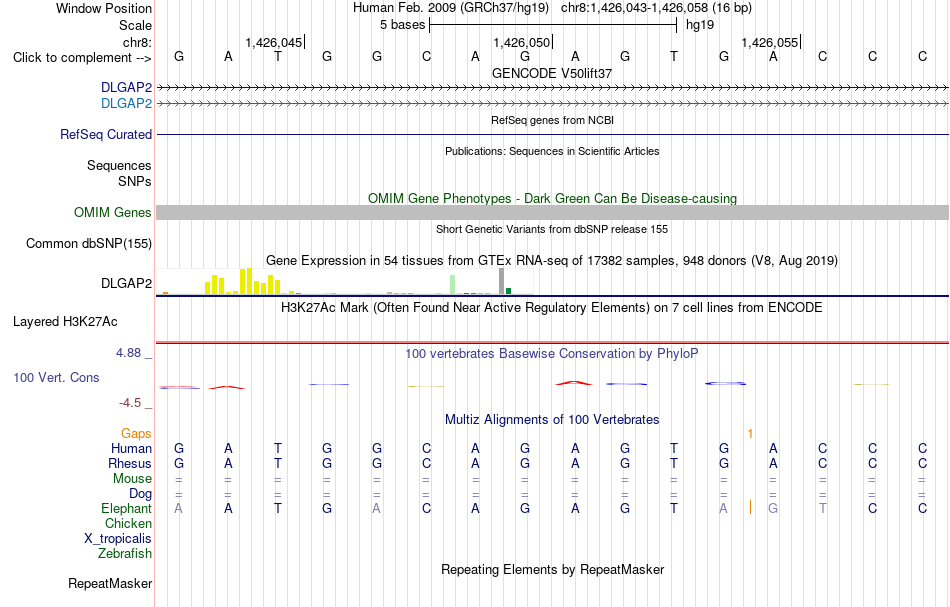Click the gray OMIM Genes bar
The height and width of the screenshot is (607, 950).
point(552,213)
